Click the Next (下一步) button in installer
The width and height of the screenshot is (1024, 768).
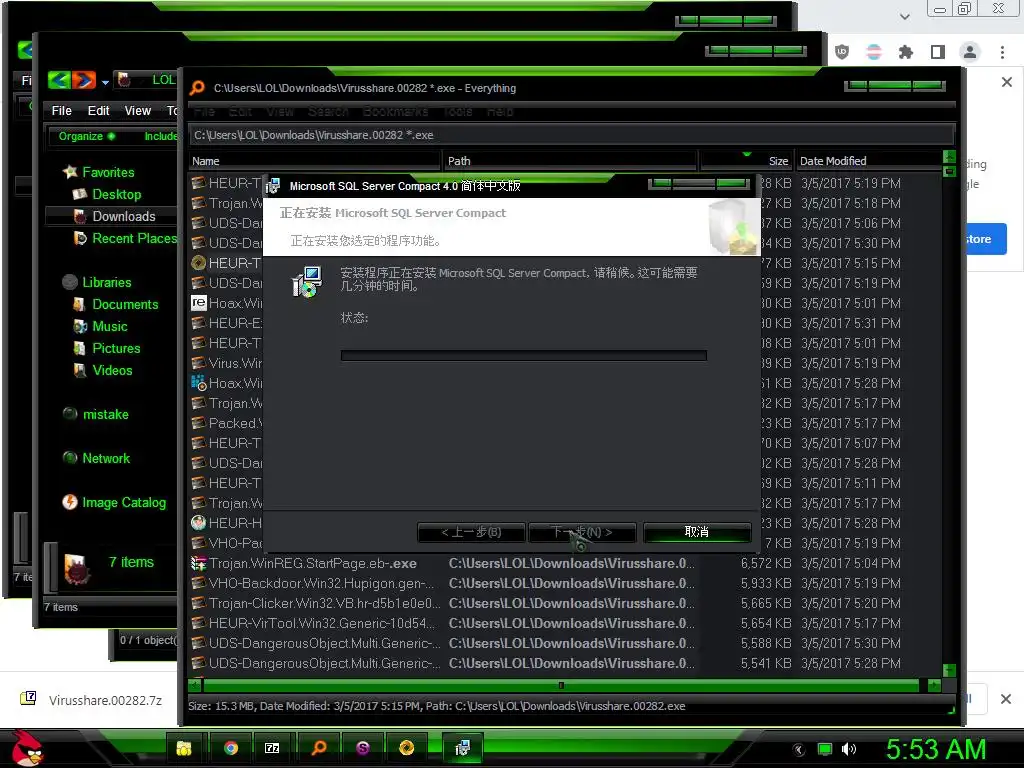pyautogui.click(x=581, y=532)
